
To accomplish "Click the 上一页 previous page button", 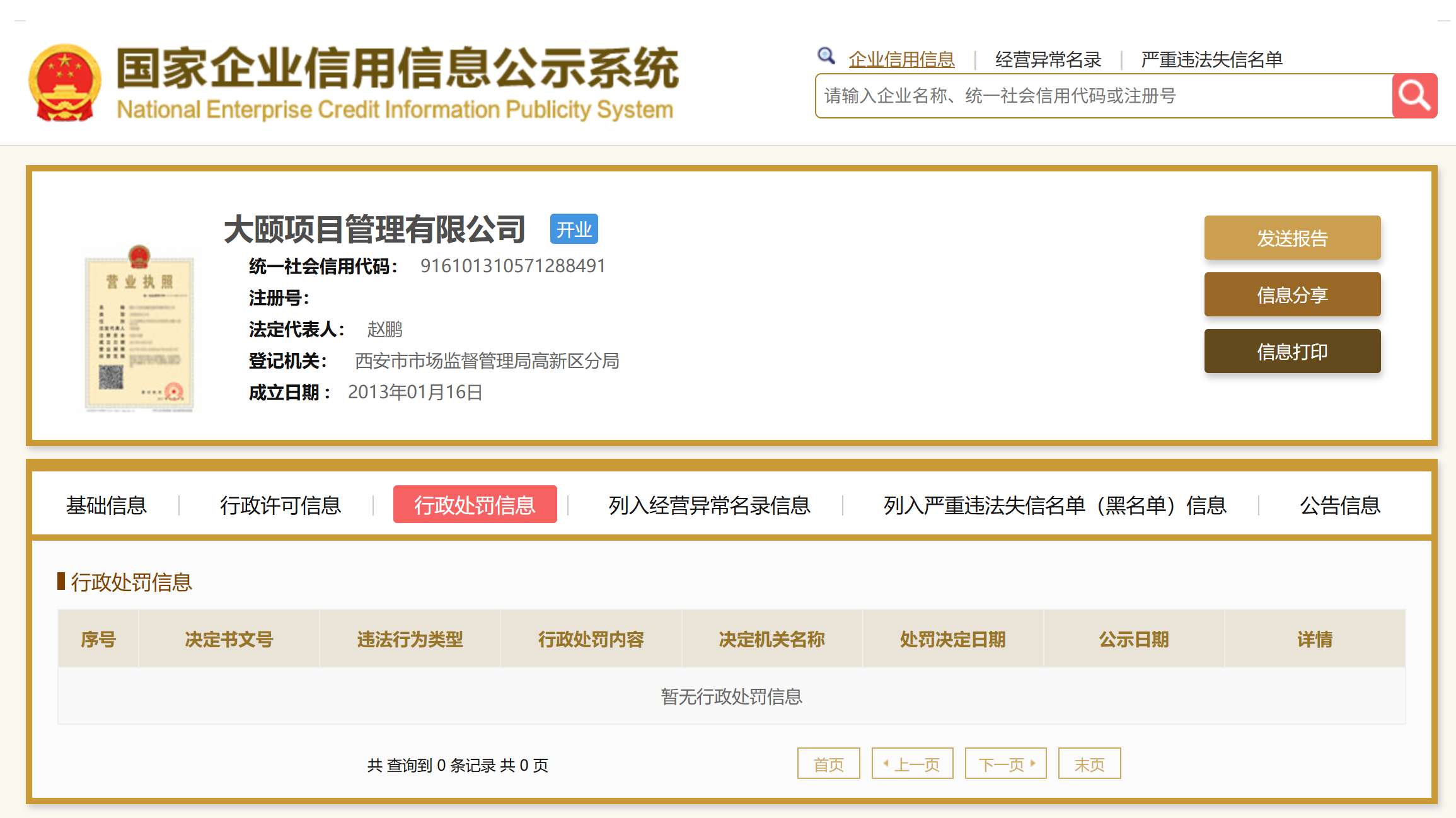I will pyautogui.click(x=912, y=764).
